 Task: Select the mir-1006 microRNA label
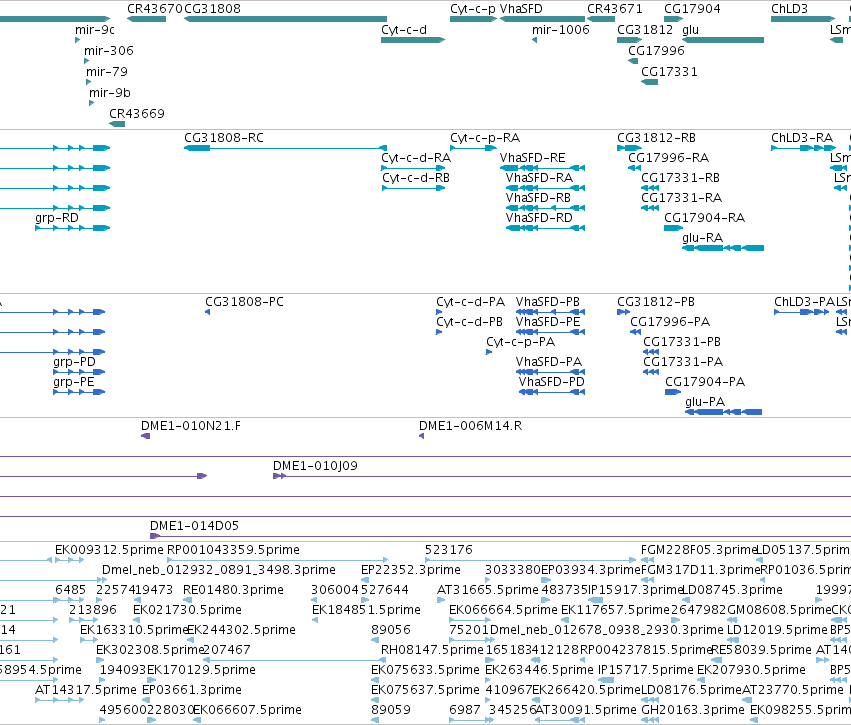(x=561, y=30)
